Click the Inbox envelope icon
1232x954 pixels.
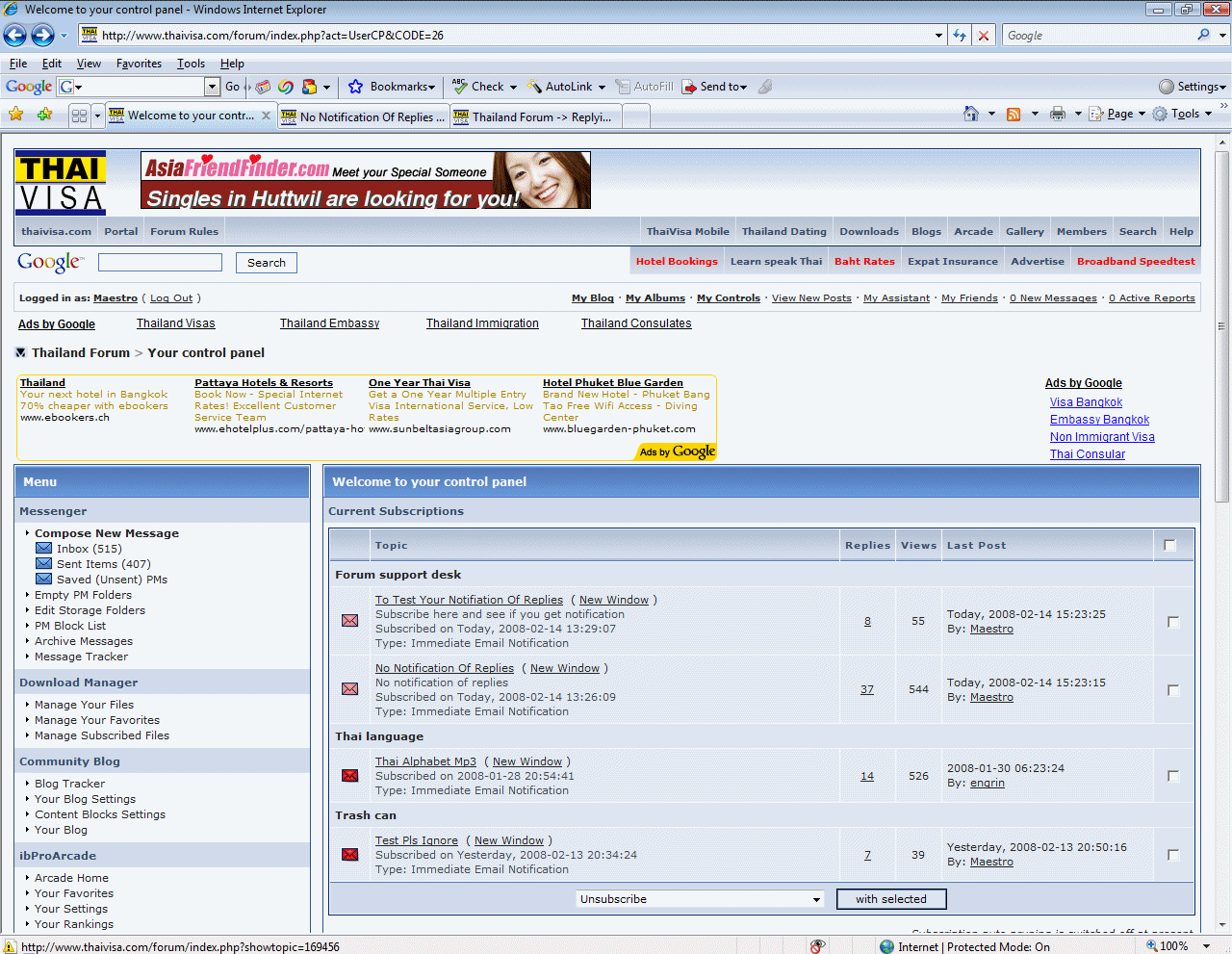(x=43, y=549)
